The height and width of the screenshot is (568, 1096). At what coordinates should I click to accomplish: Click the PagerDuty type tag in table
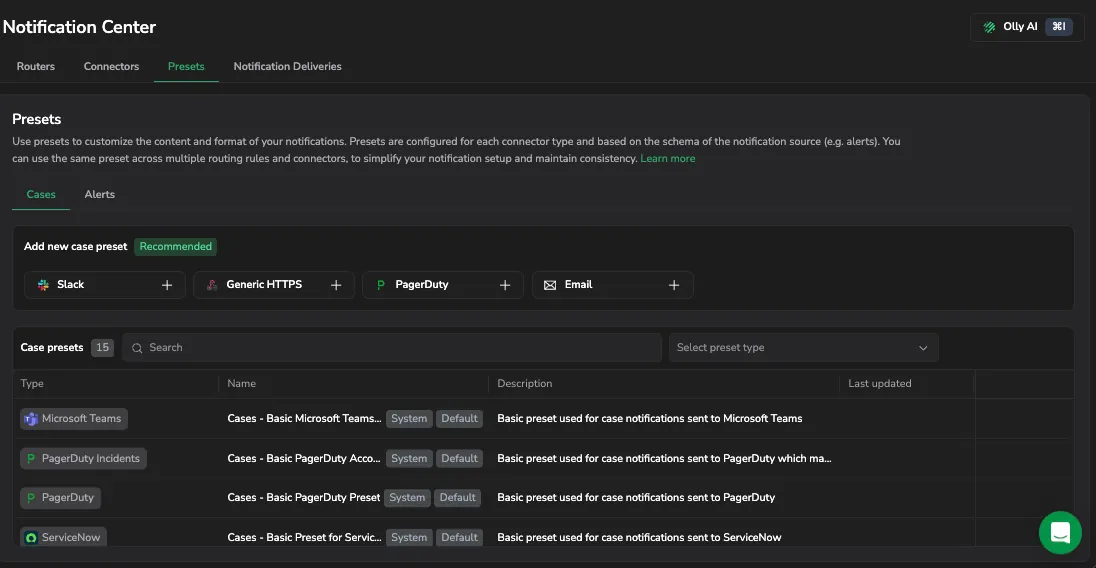61,497
